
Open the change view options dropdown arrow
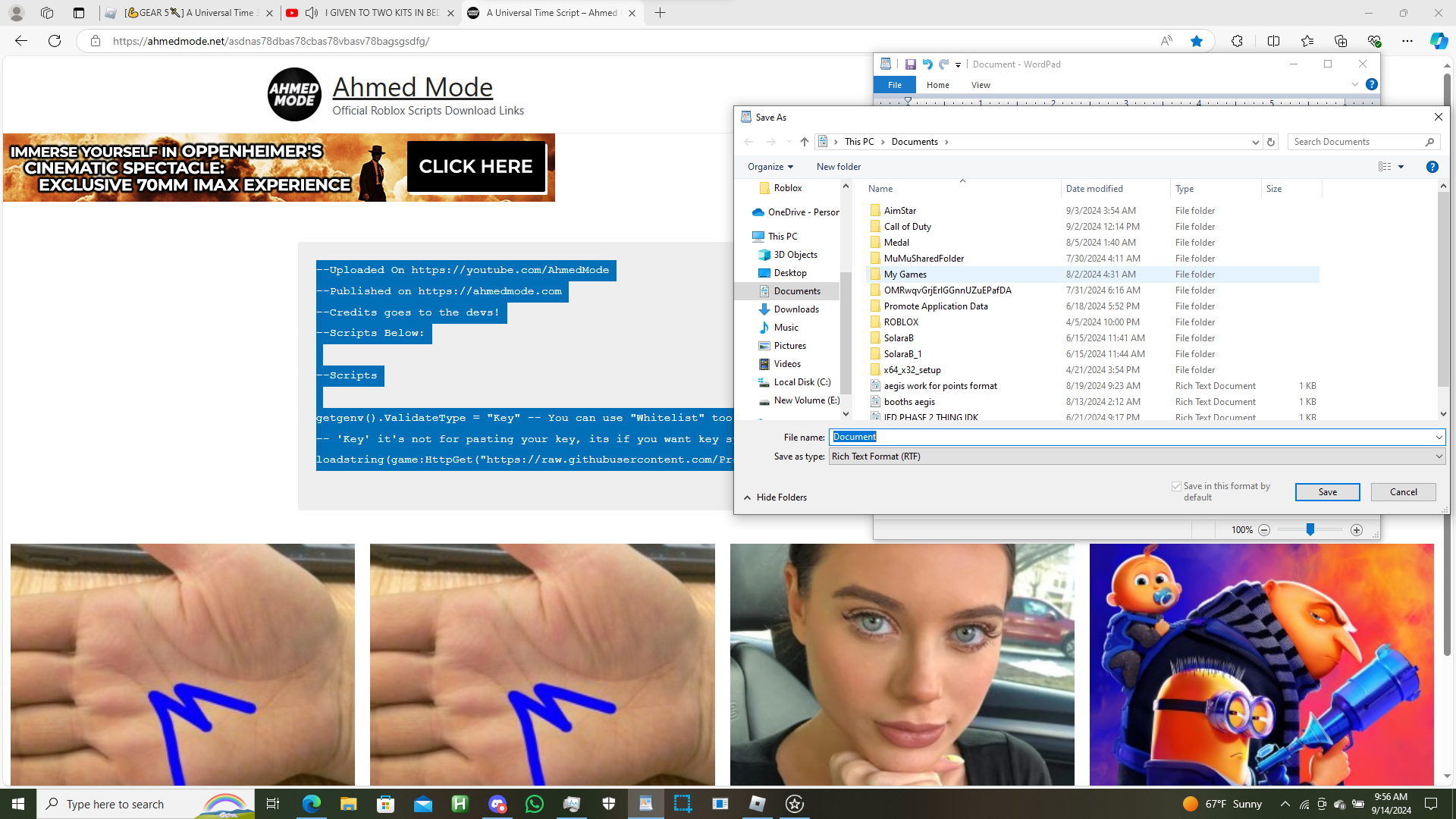click(x=1401, y=167)
